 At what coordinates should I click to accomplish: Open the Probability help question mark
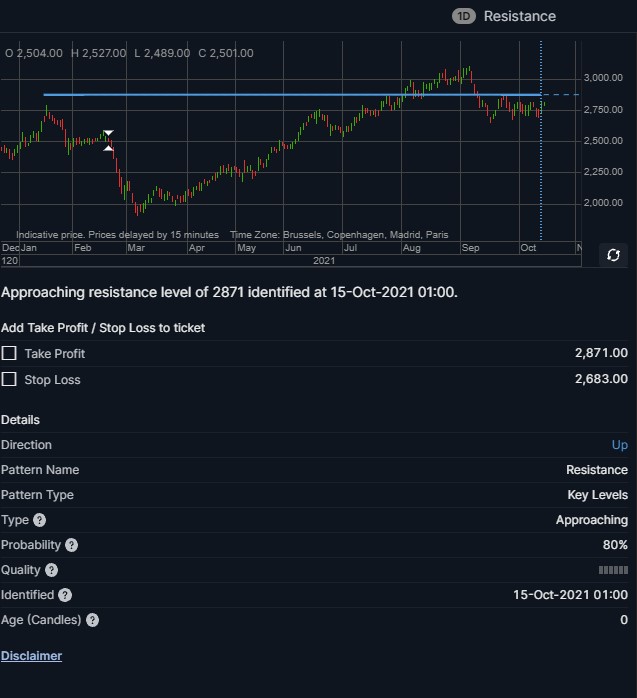[71, 545]
